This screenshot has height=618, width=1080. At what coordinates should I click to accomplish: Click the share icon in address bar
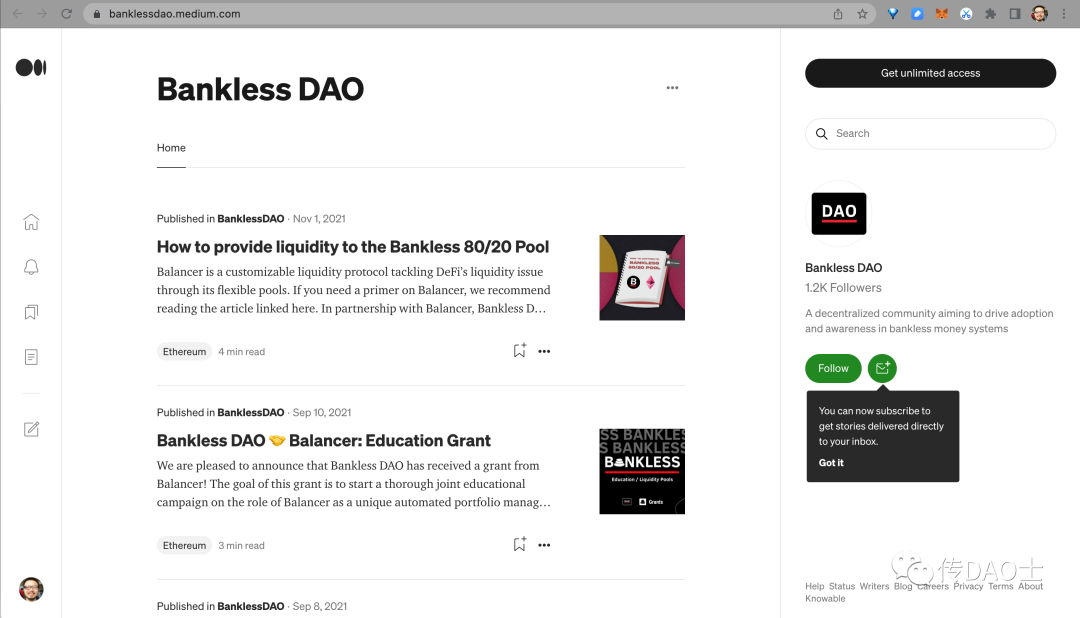[x=838, y=14]
